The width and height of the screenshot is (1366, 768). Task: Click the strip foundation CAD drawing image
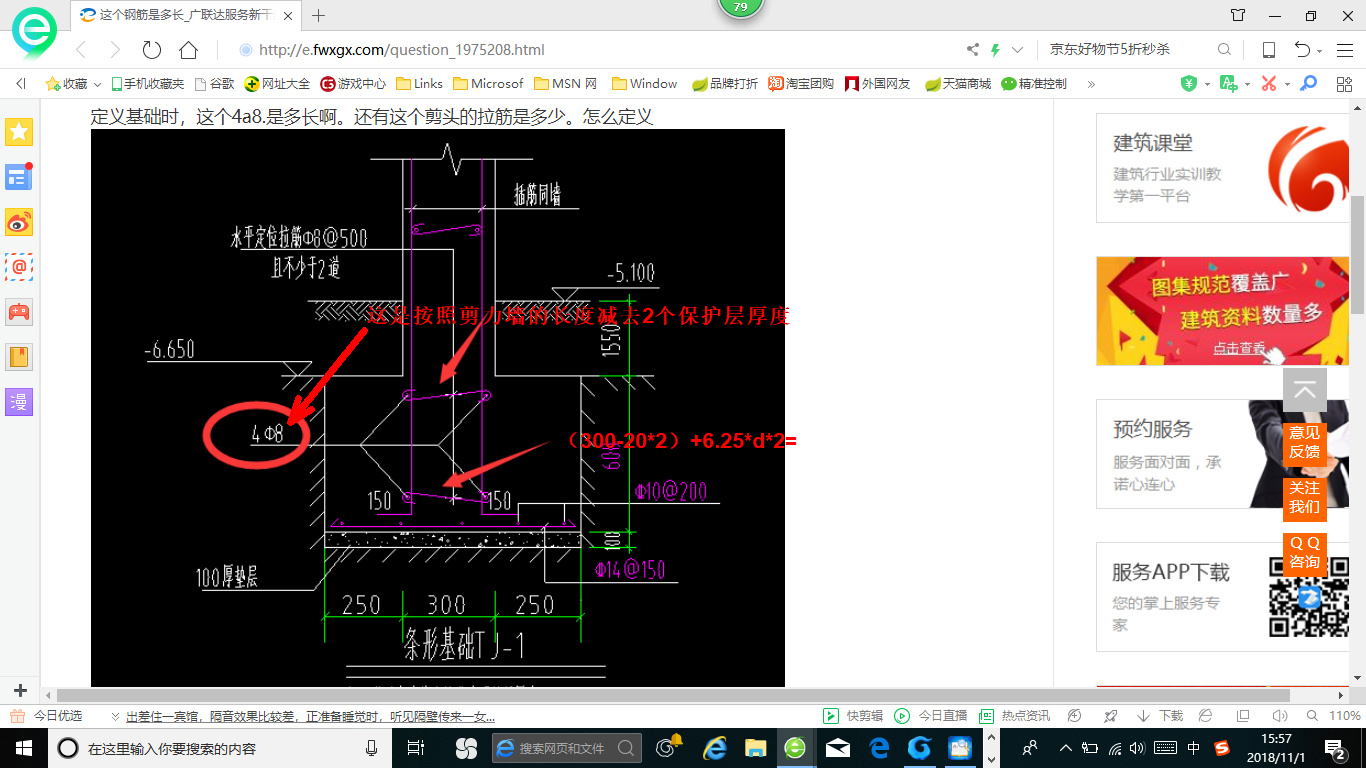(x=438, y=408)
